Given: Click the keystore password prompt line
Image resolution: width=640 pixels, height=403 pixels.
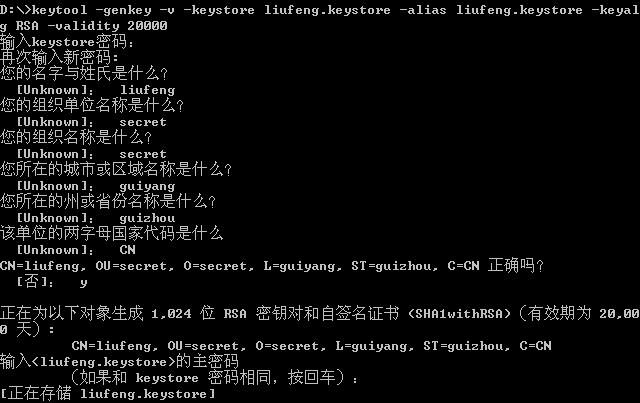Looking at the screenshot, I should 67,42.
